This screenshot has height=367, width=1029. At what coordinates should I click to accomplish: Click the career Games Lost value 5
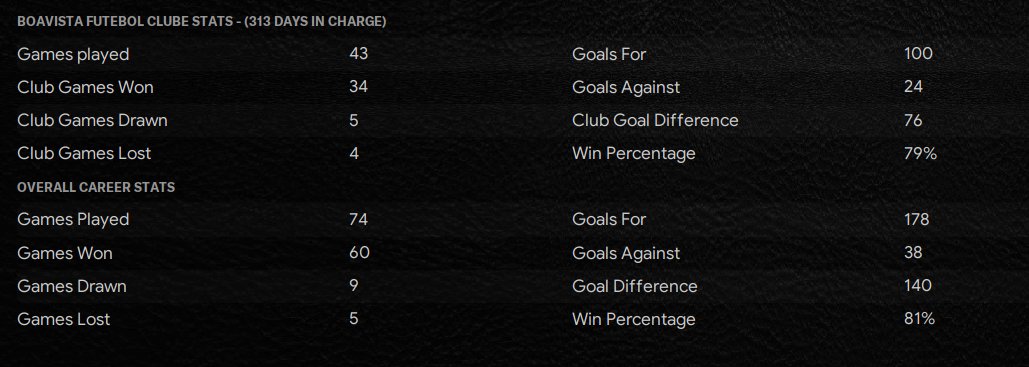coord(354,319)
